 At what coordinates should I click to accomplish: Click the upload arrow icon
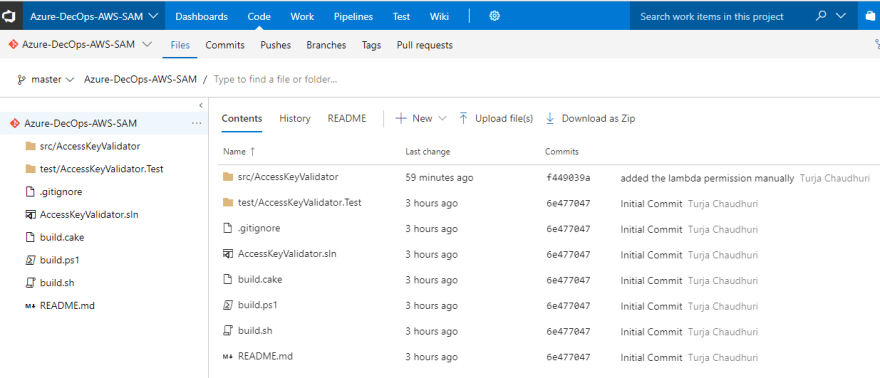point(464,118)
